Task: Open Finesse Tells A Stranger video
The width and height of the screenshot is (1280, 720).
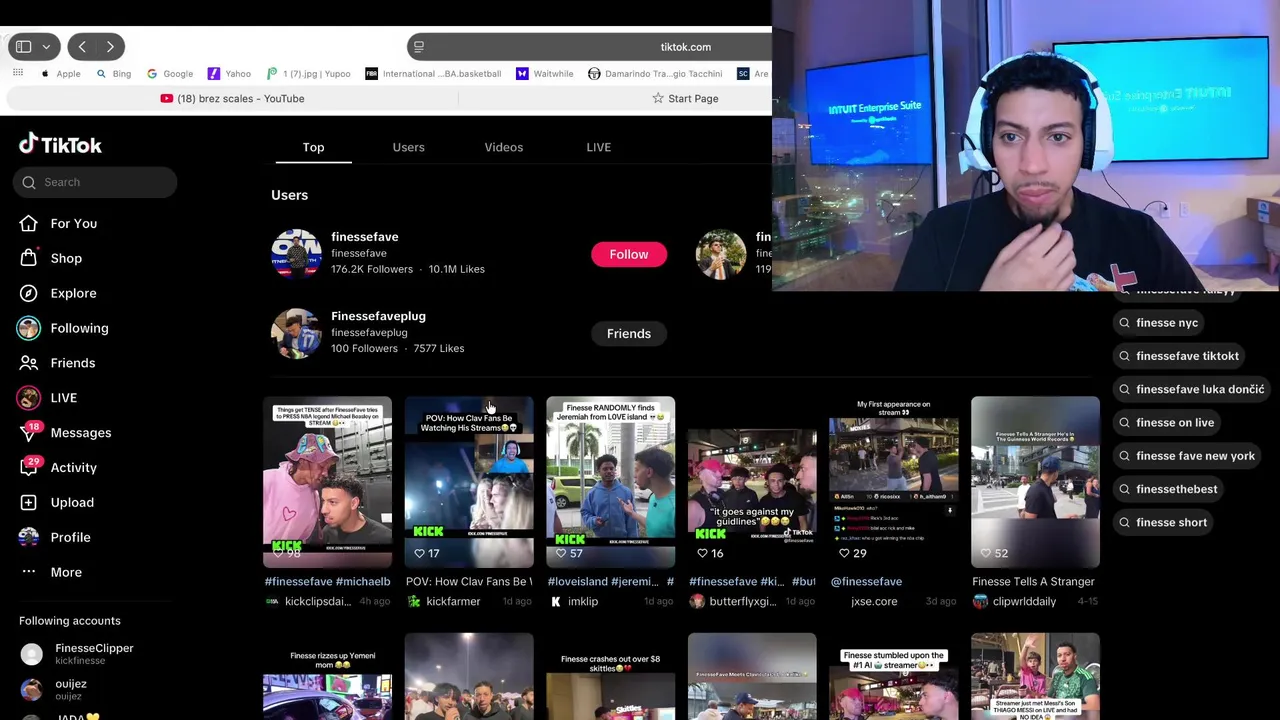Action: (x=1035, y=482)
